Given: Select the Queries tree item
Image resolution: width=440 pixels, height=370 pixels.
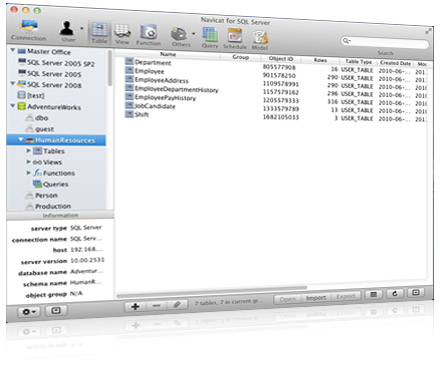Looking at the screenshot, I should (51, 184).
